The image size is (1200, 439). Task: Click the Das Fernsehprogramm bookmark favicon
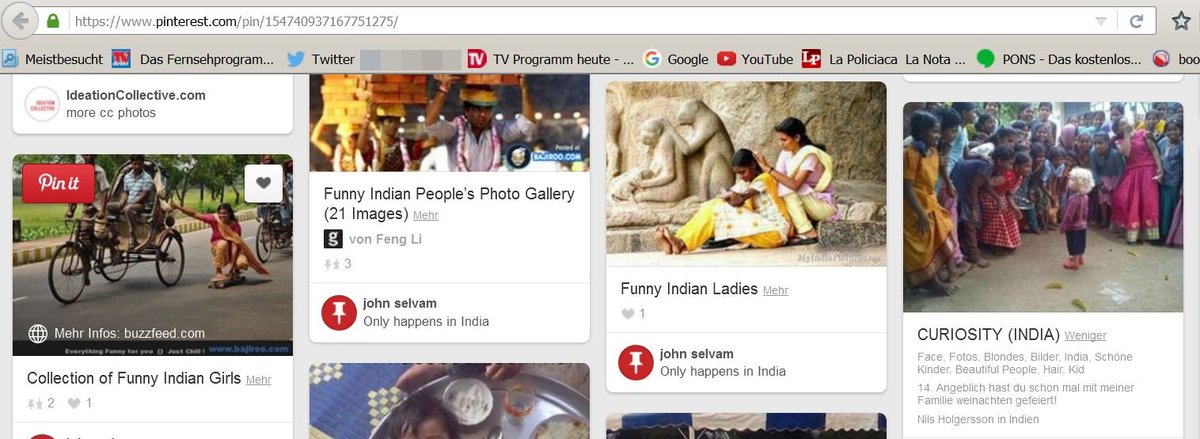121,59
